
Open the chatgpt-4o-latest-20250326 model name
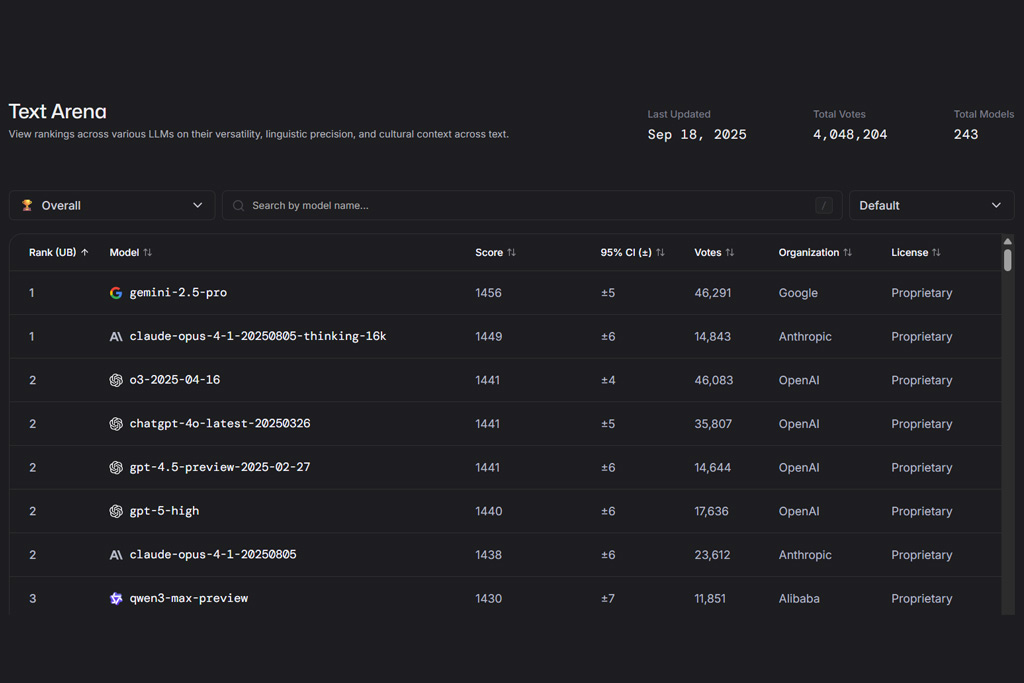tap(220, 424)
